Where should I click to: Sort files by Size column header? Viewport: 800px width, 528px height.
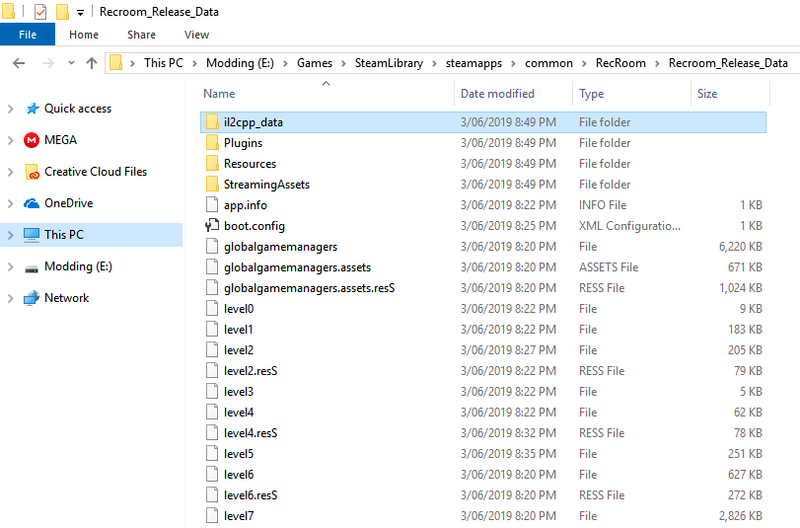coord(707,94)
